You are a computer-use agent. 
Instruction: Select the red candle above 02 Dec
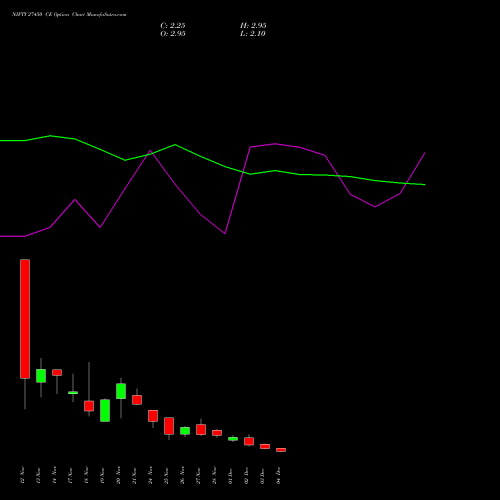coord(249,441)
